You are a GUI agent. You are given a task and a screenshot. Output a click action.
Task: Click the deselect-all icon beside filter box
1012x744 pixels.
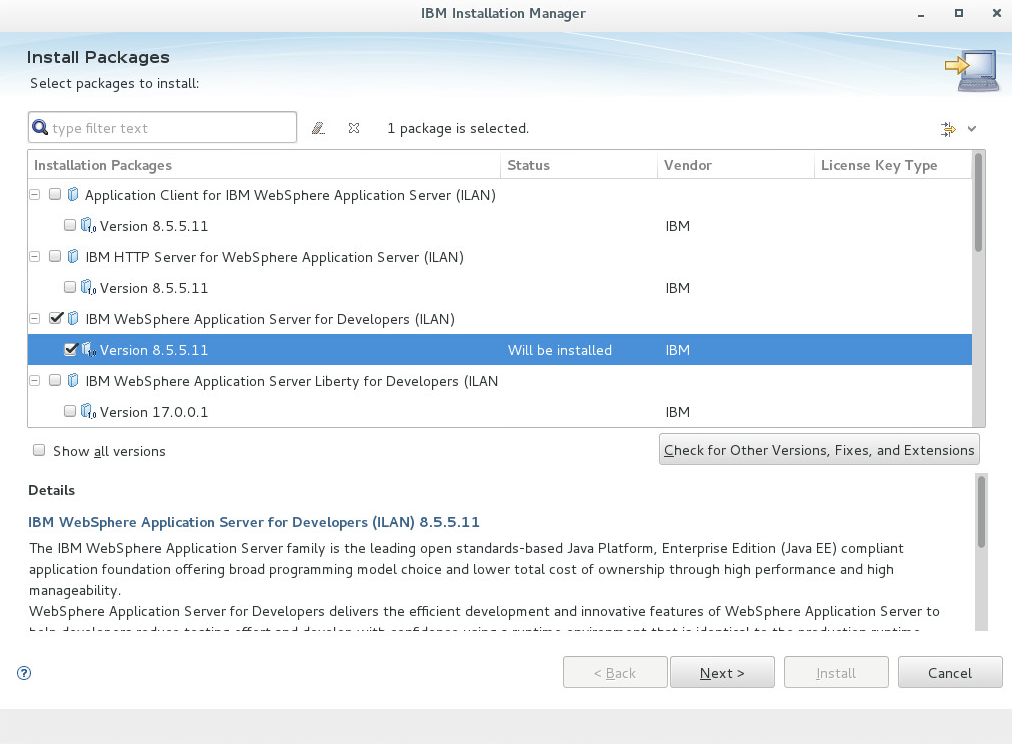pos(354,128)
